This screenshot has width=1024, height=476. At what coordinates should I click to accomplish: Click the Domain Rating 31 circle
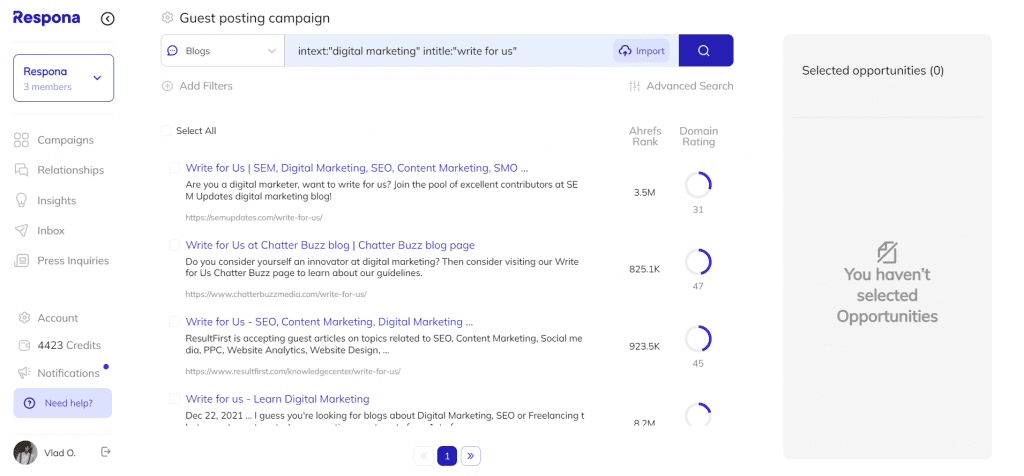pyautogui.click(x=698, y=185)
